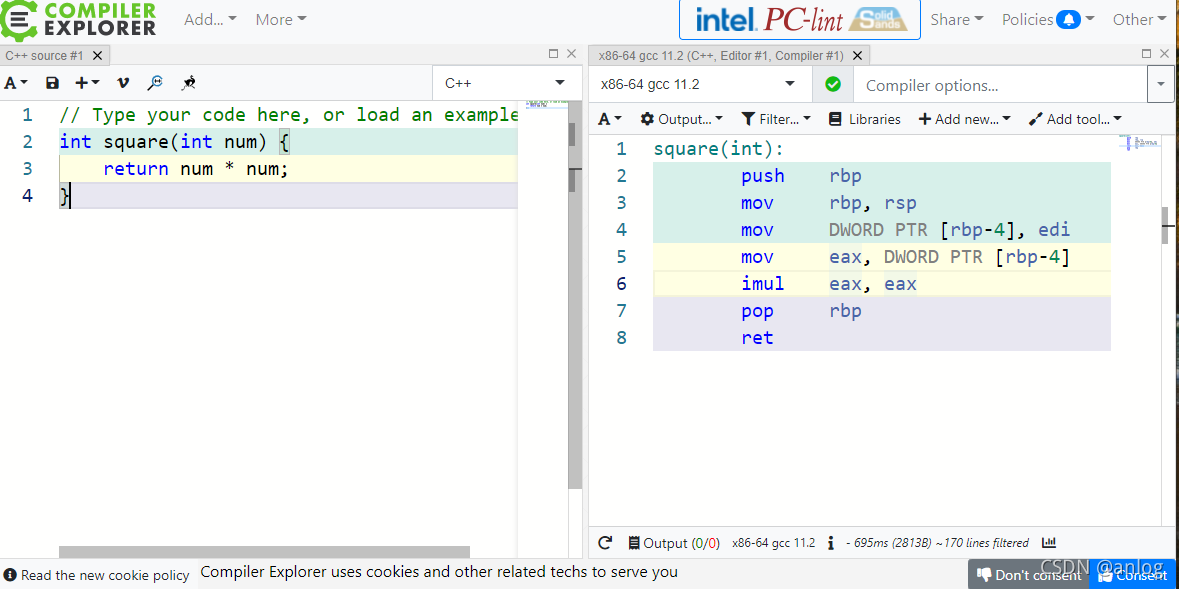Click the timing chart icon in status bar

click(1048, 542)
